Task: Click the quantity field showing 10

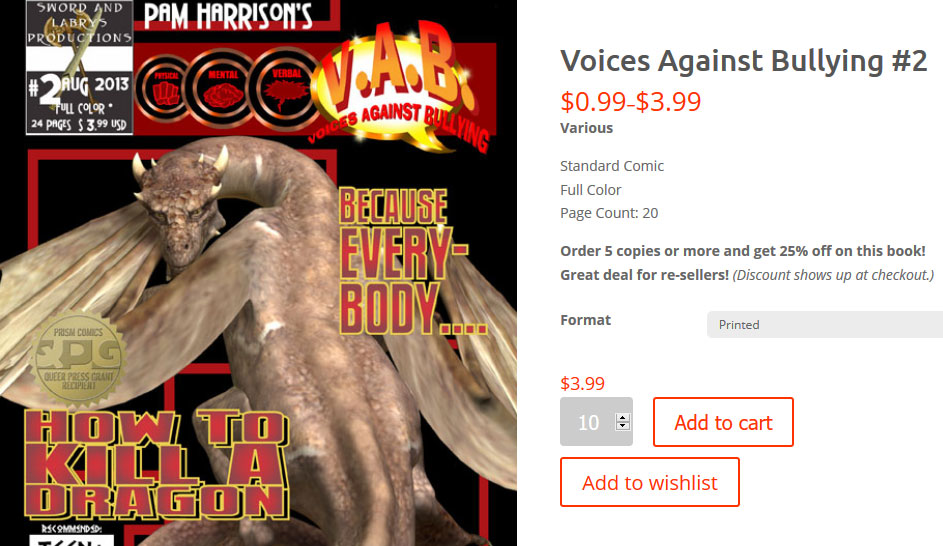Action: tap(589, 422)
